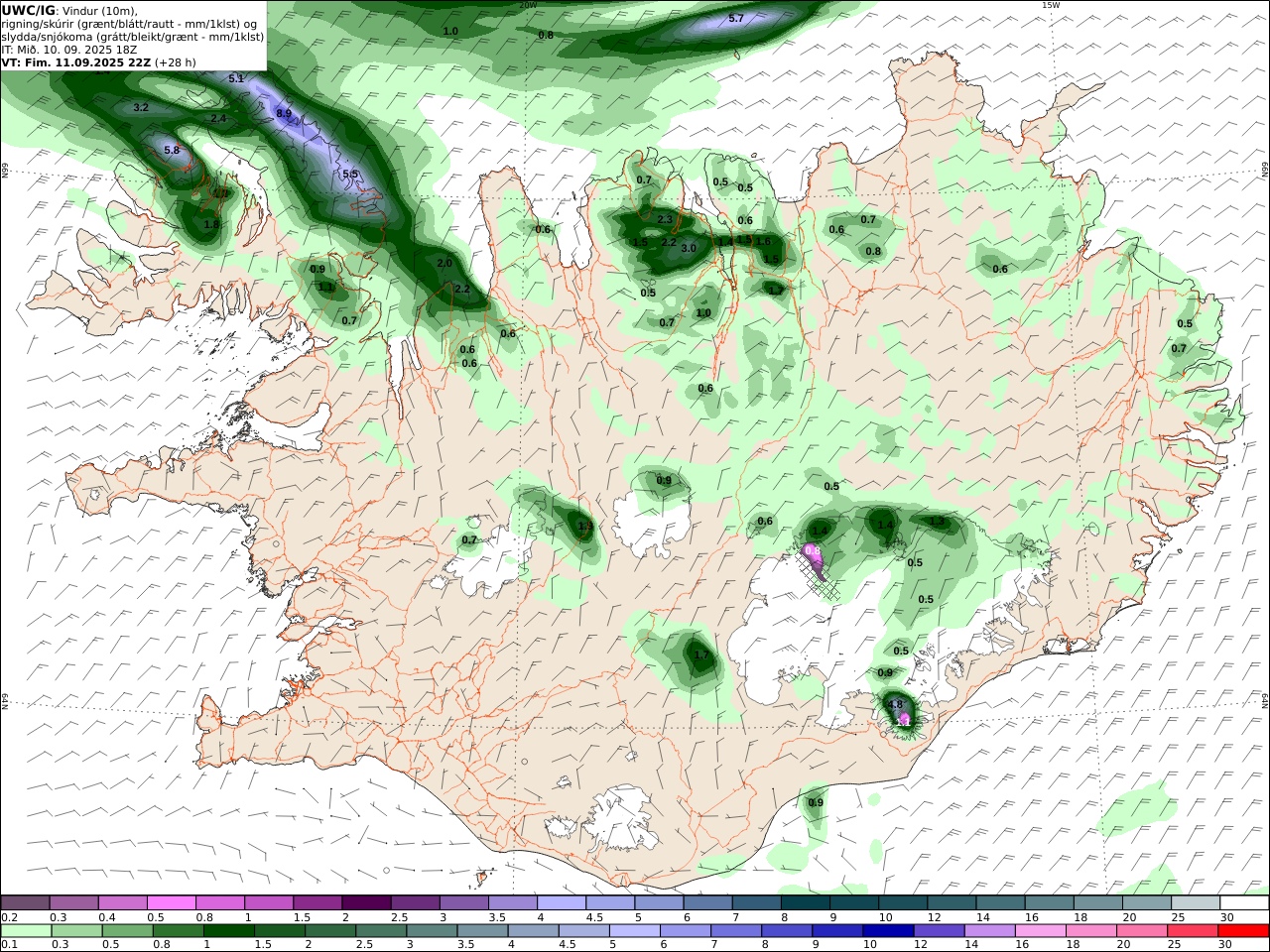Click the darkest purple 2 swatch in upper legend
This screenshot has height=952, width=1270.
click(x=365, y=903)
